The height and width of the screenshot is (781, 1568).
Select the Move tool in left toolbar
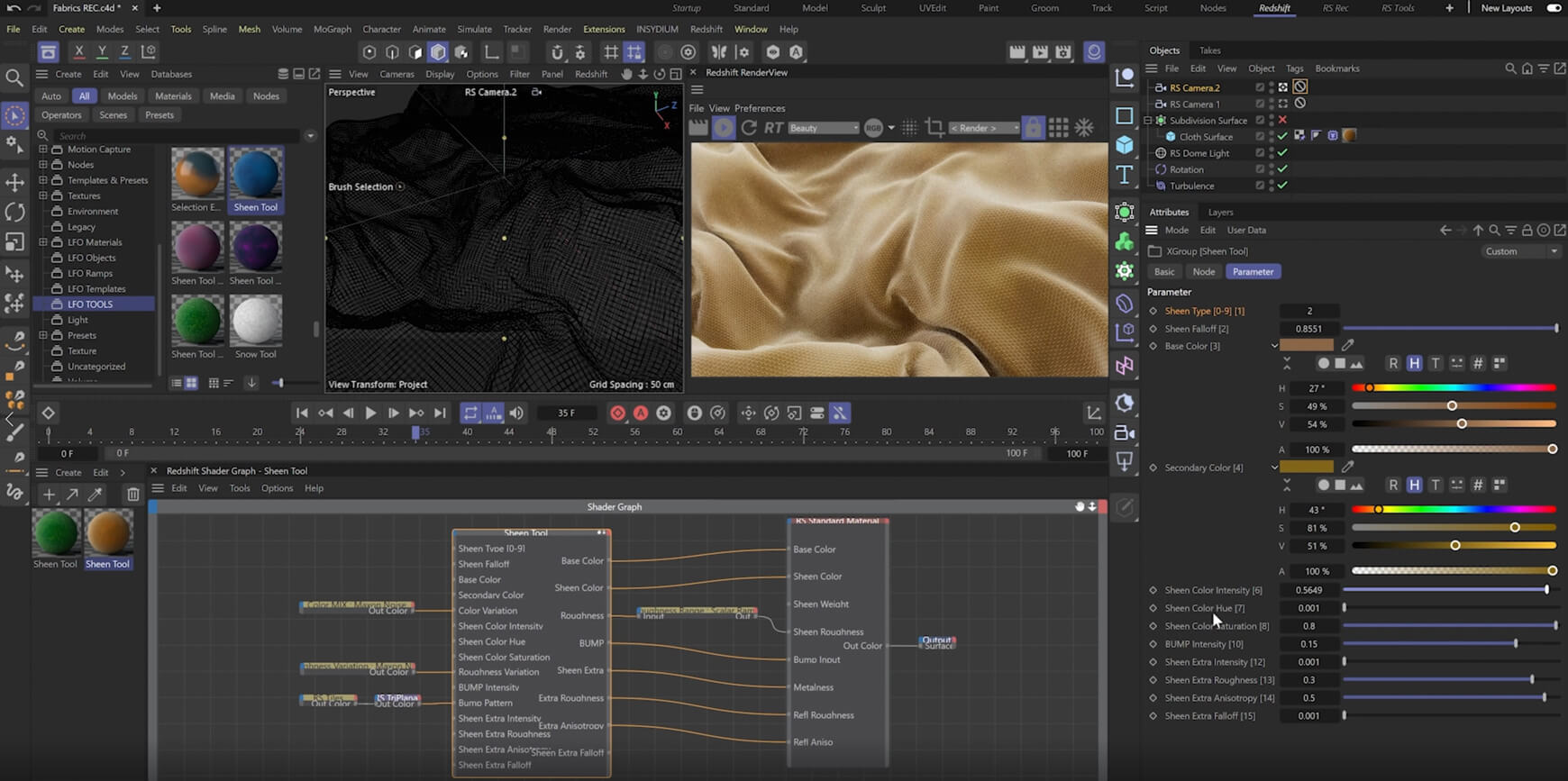(x=14, y=183)
